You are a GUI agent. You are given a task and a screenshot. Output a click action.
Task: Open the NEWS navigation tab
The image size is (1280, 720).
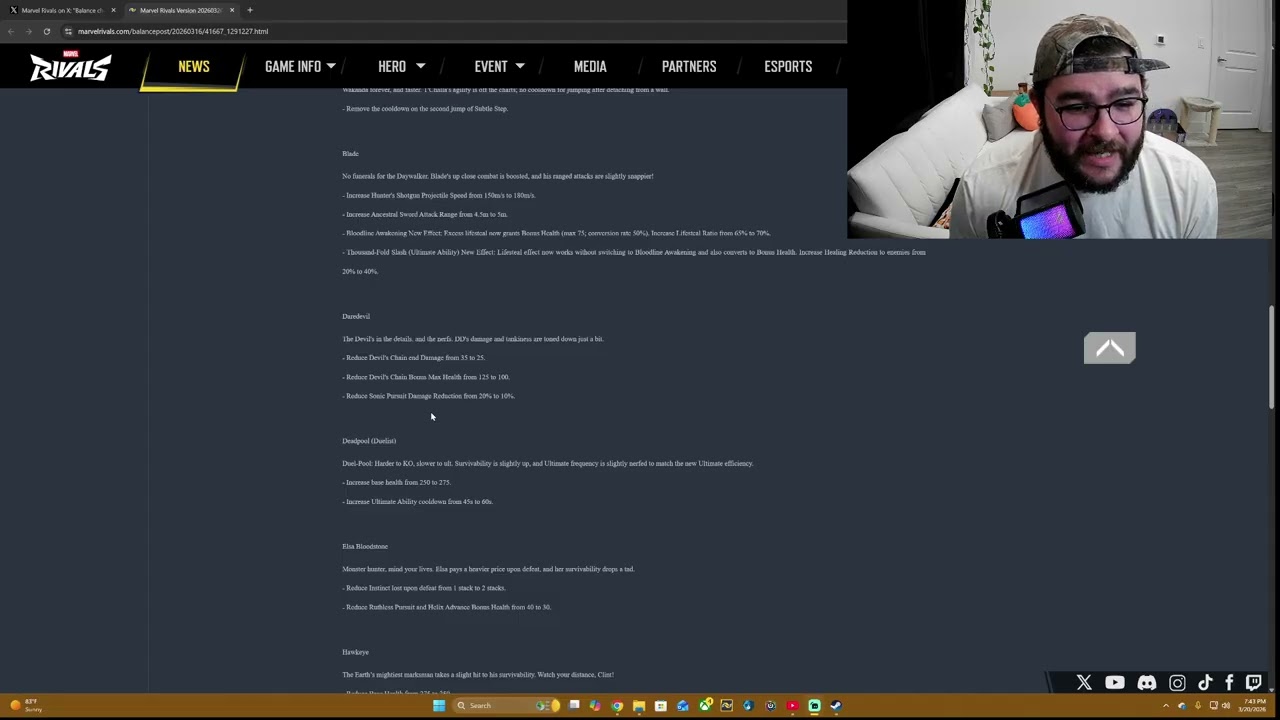click(x=194, y=66)
